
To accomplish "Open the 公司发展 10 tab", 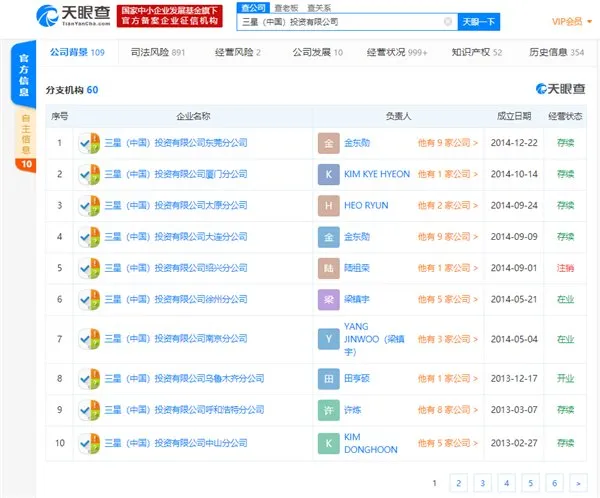I will click(x=318, y=52).
